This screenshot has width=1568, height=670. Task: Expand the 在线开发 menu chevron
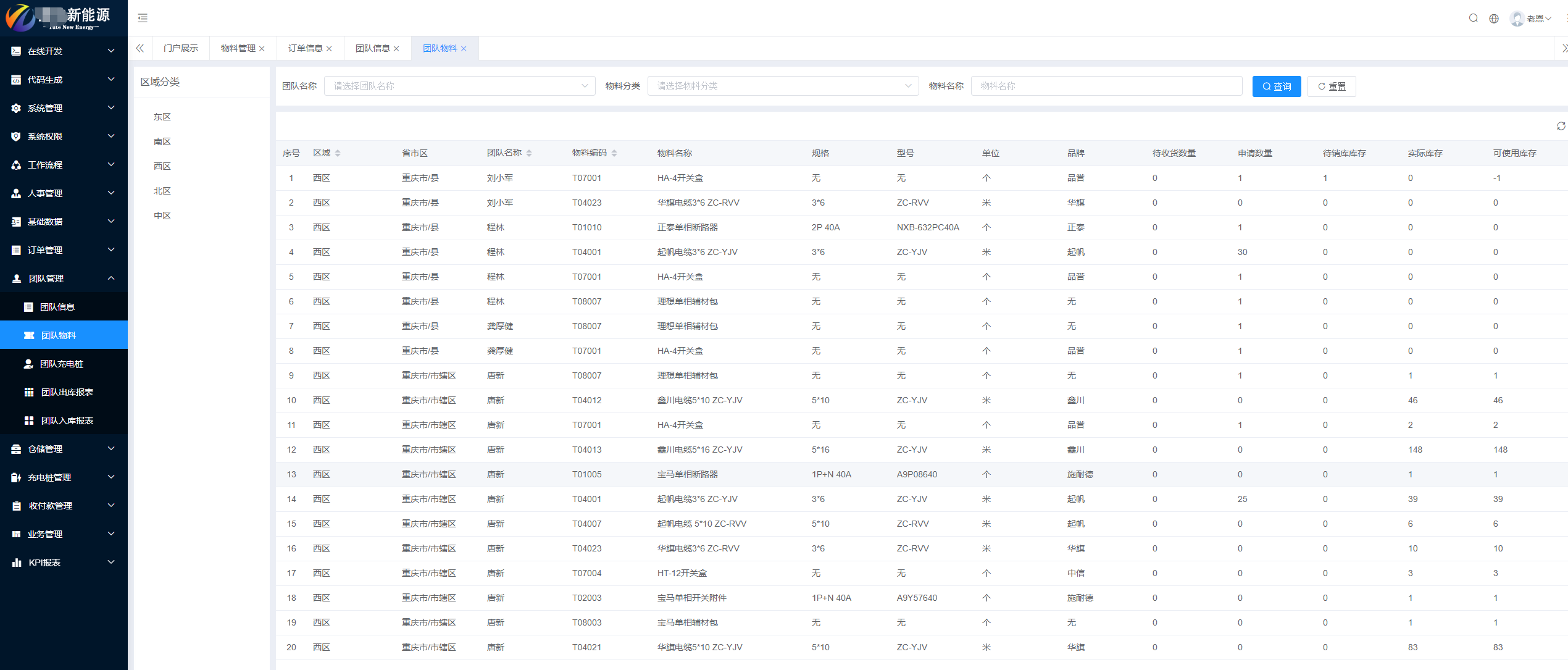click(x=111, y=51)
